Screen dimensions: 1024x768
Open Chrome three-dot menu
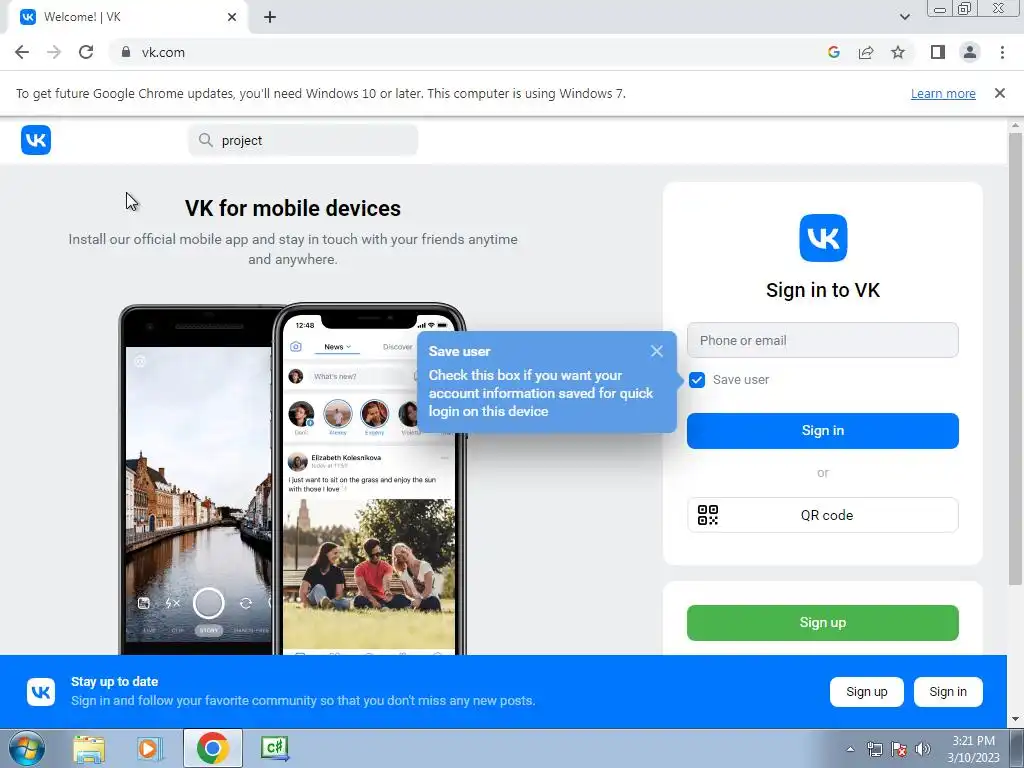1002,52
